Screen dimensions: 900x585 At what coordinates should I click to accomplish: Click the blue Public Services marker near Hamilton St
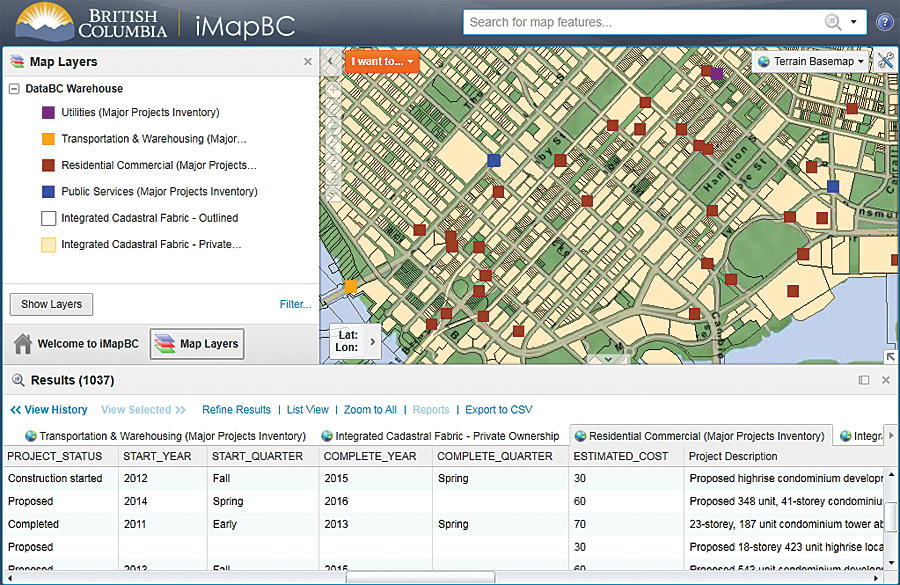[x=833, y=186]
